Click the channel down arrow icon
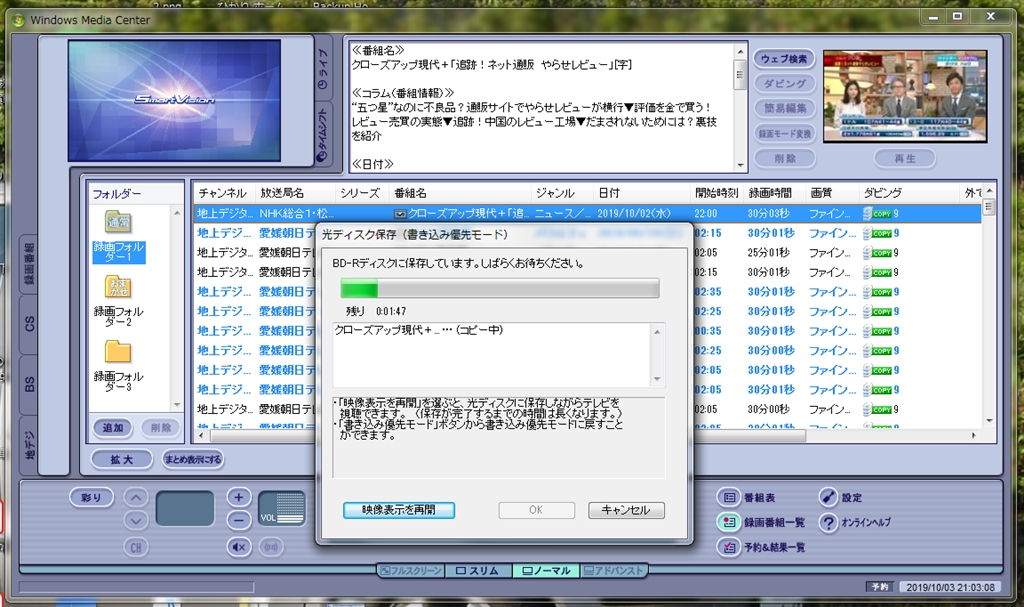 [136, 521]
